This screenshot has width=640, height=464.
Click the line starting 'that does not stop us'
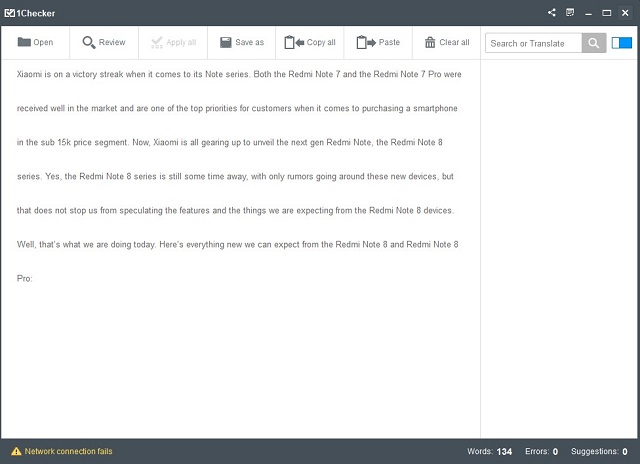(236, 211)
